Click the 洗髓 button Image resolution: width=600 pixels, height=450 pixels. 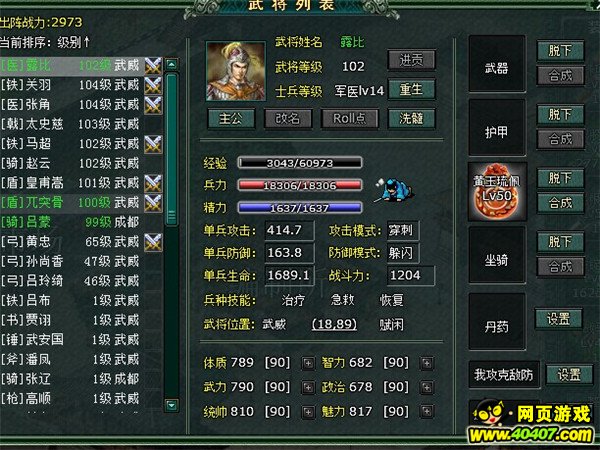pos(411,119)
